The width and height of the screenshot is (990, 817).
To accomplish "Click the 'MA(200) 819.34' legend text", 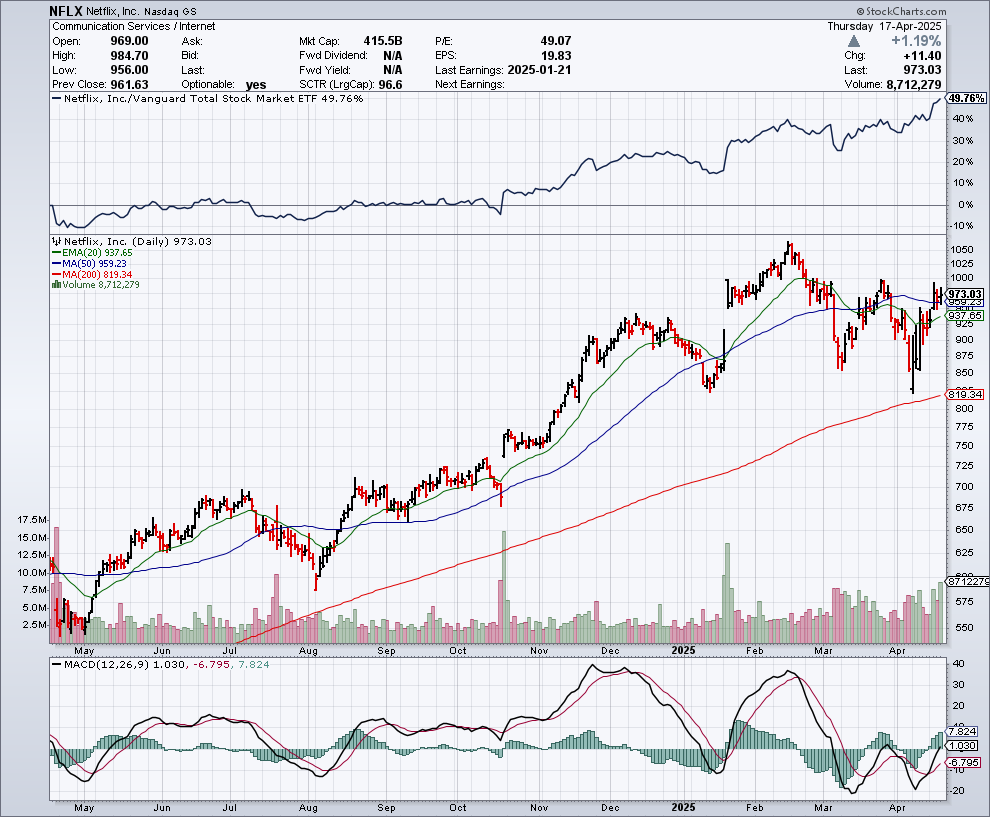I will [97, 275].
